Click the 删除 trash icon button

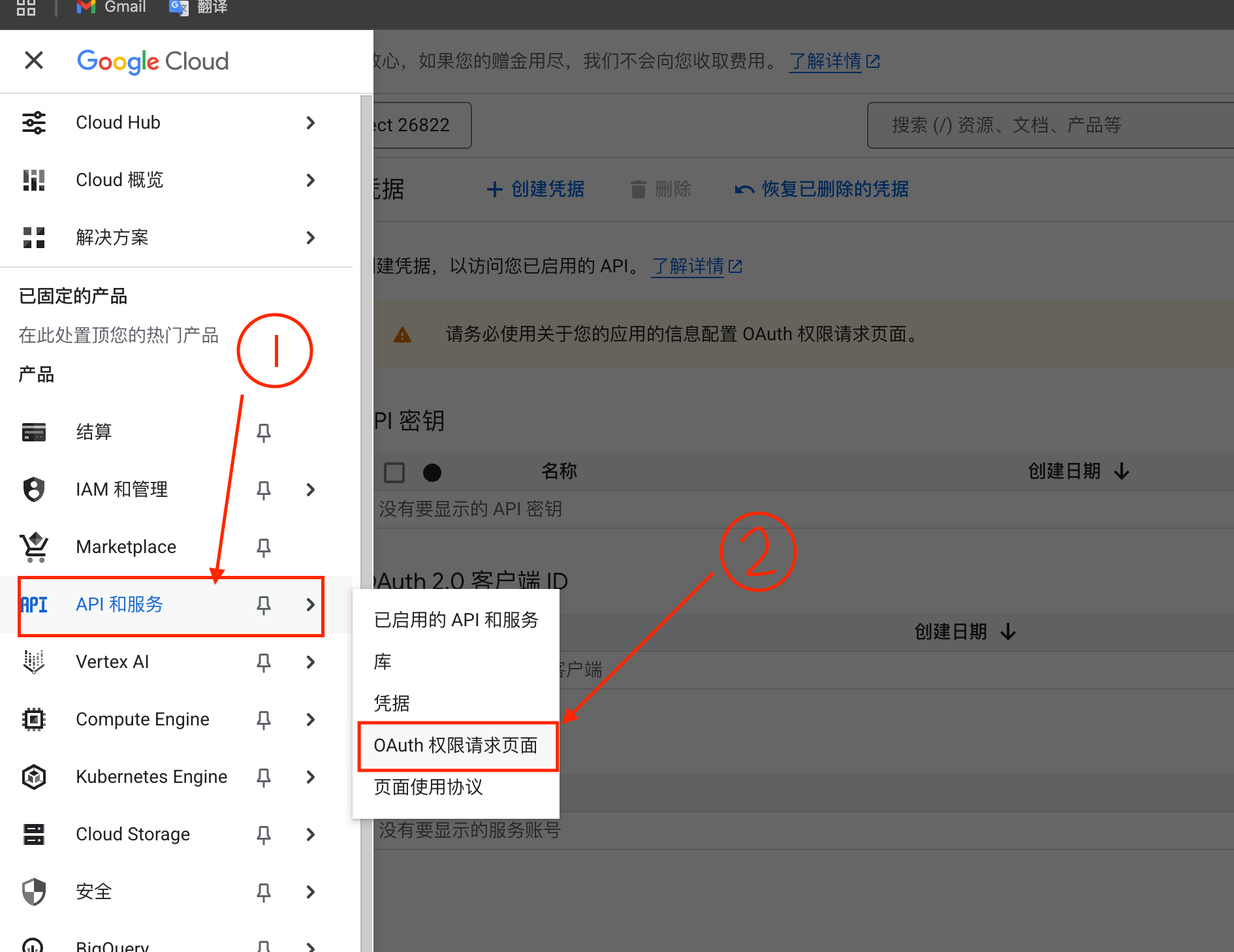661,189
